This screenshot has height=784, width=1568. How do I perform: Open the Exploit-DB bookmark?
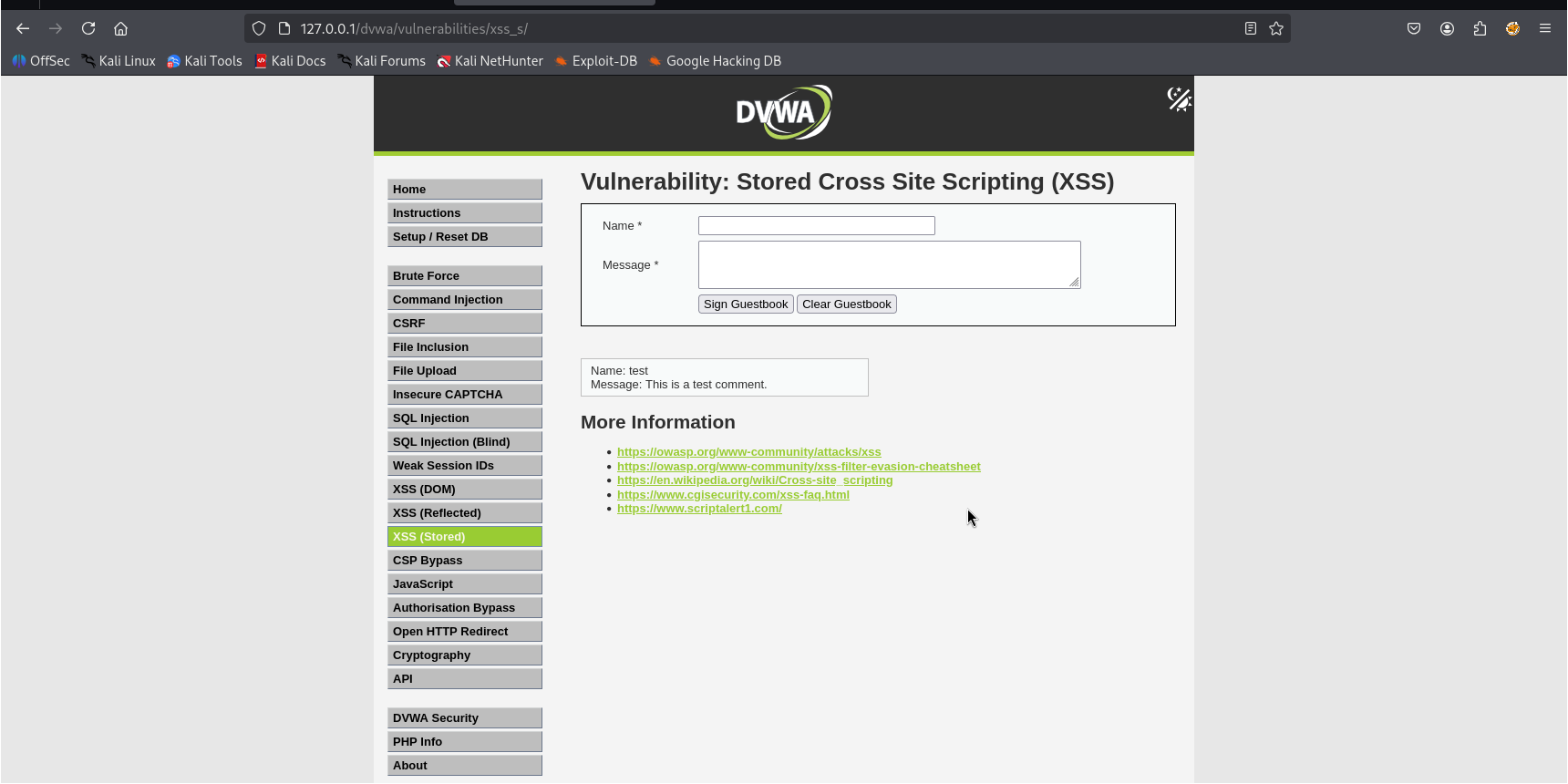[x=596, y=61]
